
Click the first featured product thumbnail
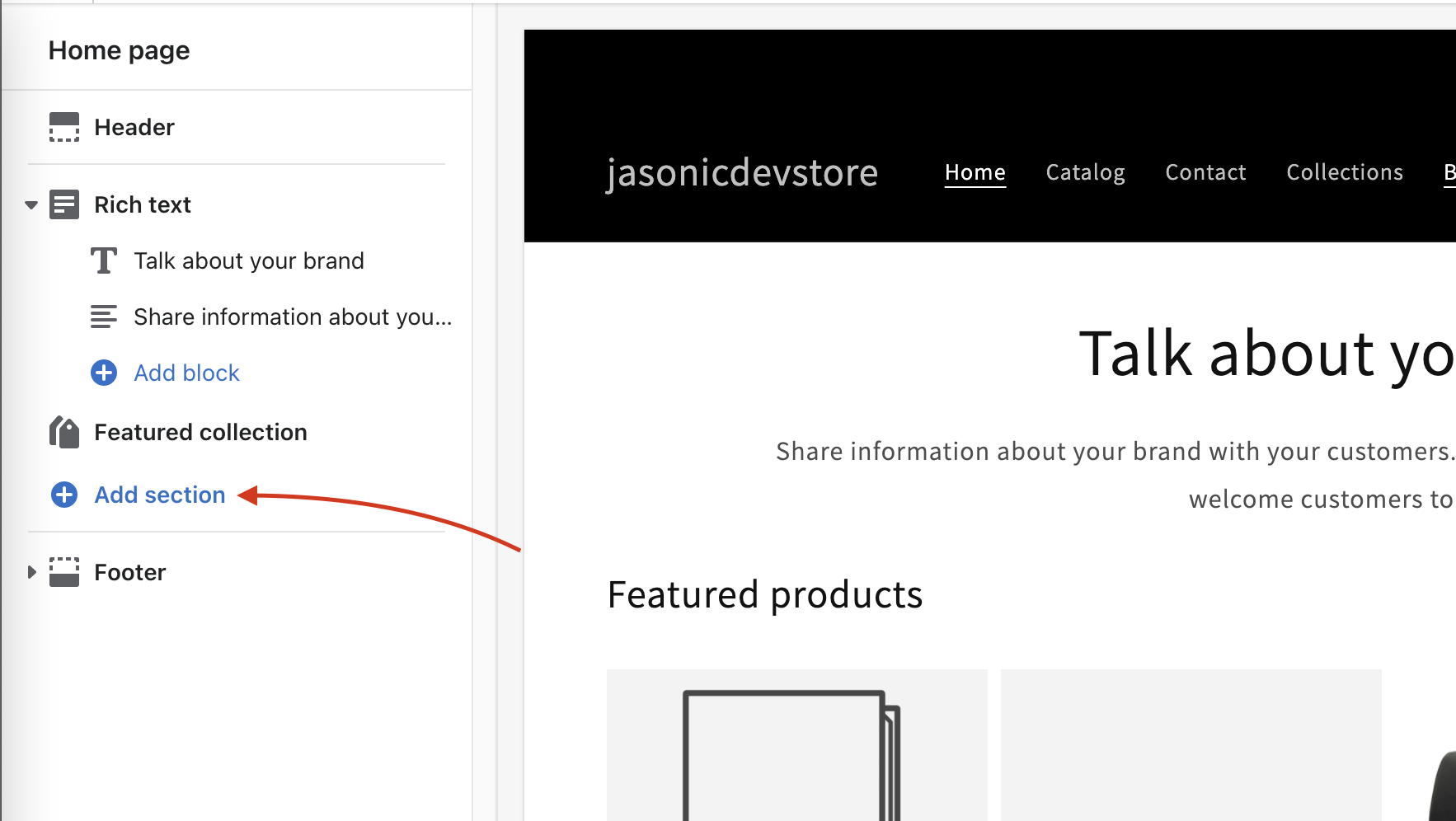coord(796,745)
